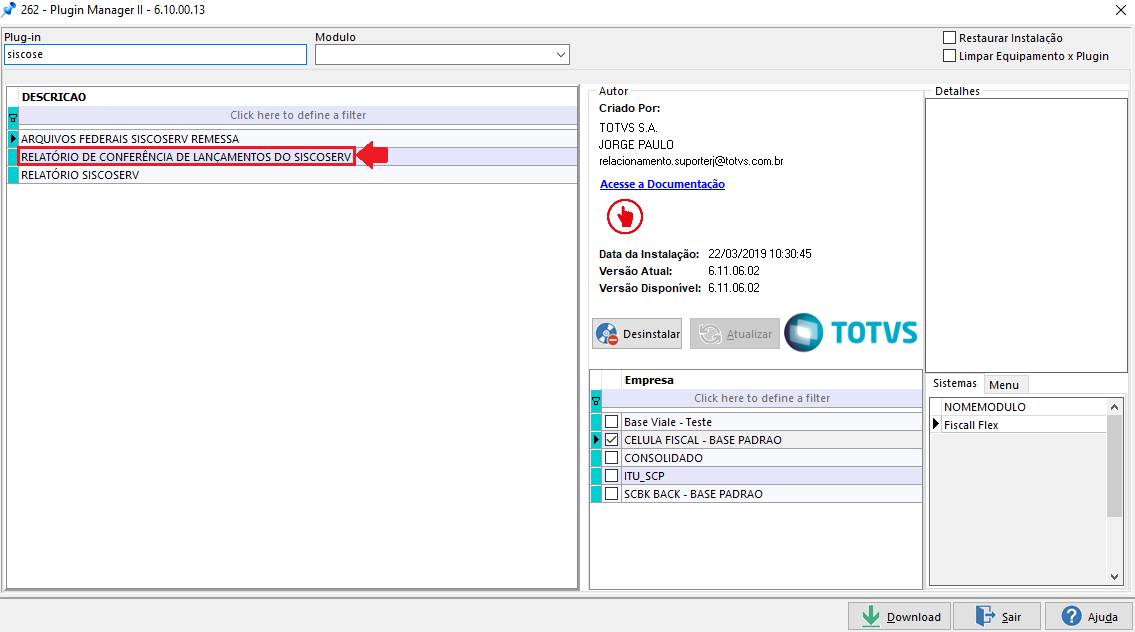Click the Detalhes text area
The height and width of the screenshot is (632, 1135).
(1026, 235)
